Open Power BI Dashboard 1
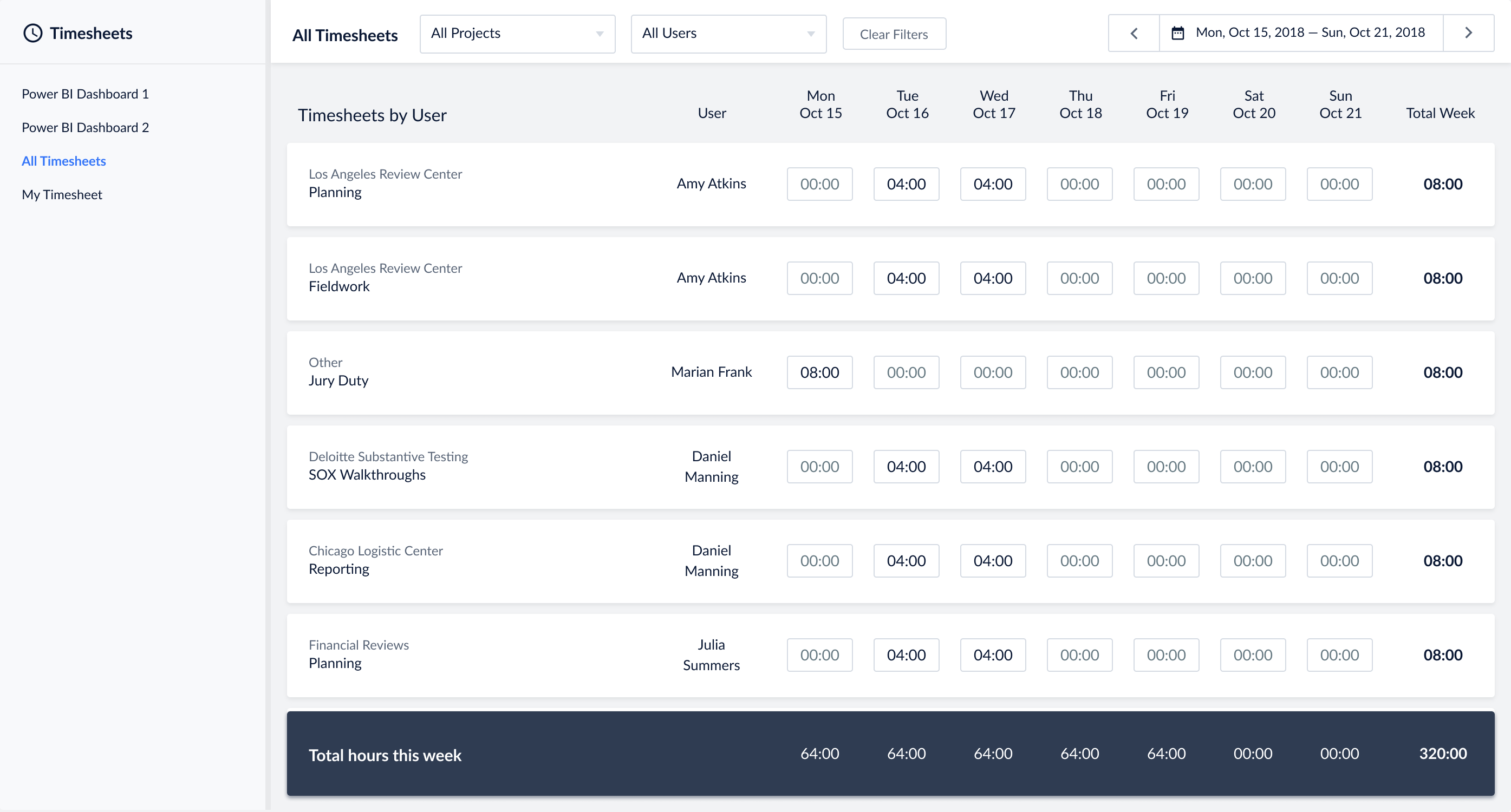 [85, 93]
